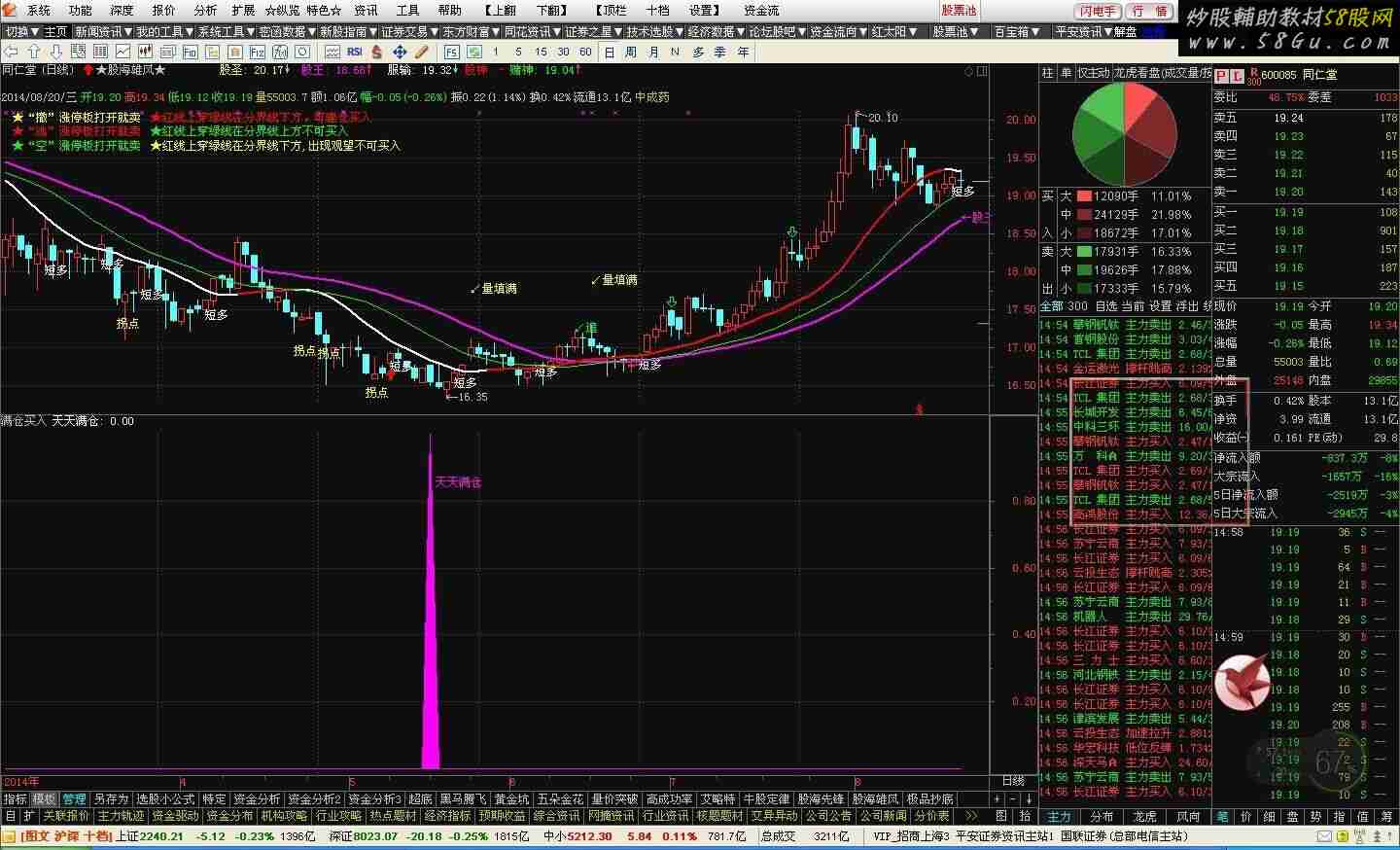Click the report table toolbar icon

click(101, 52)
